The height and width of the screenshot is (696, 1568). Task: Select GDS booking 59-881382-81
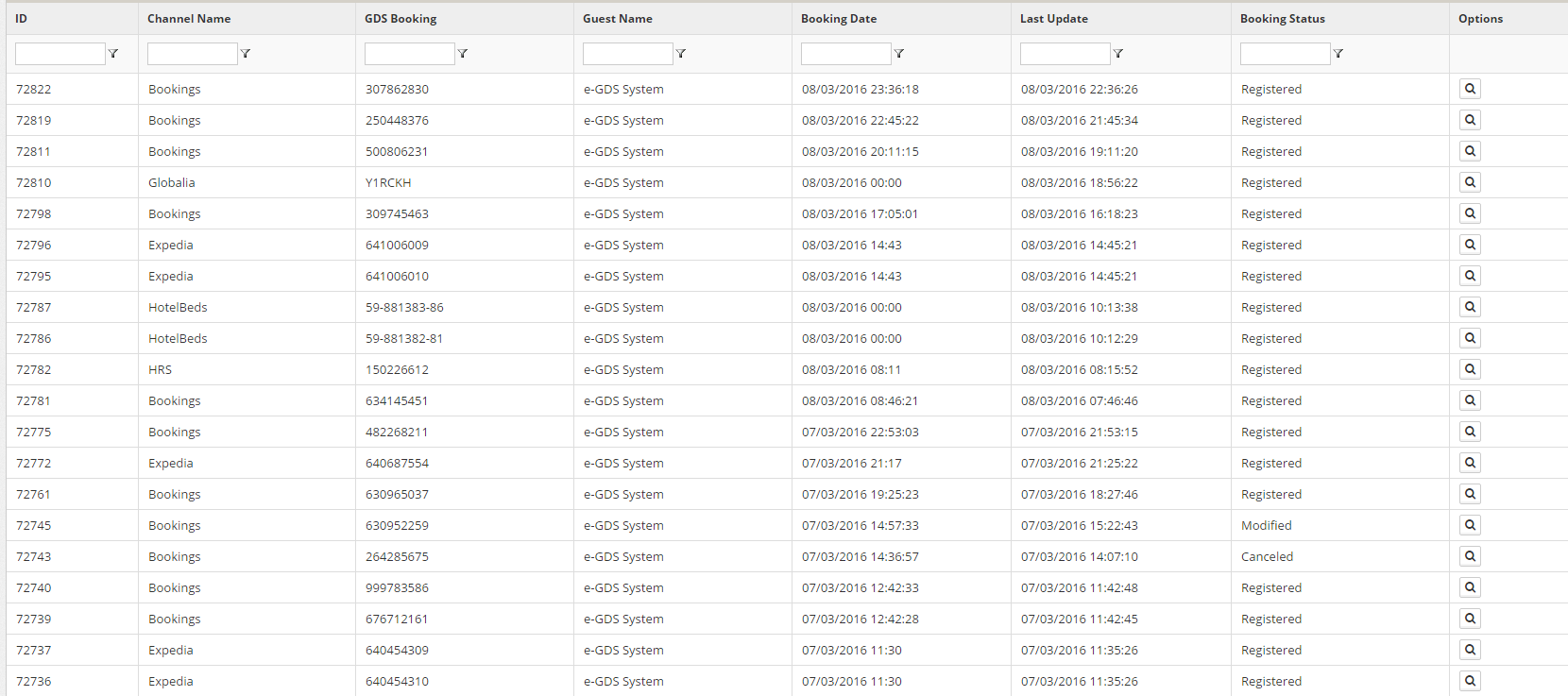[404, 339]
